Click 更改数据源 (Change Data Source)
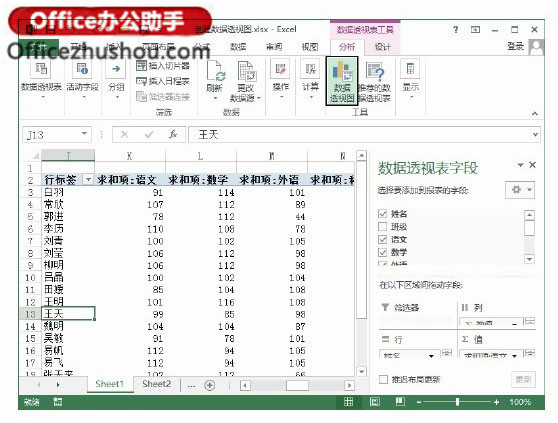The image size is (558, 423). (246, 81)
